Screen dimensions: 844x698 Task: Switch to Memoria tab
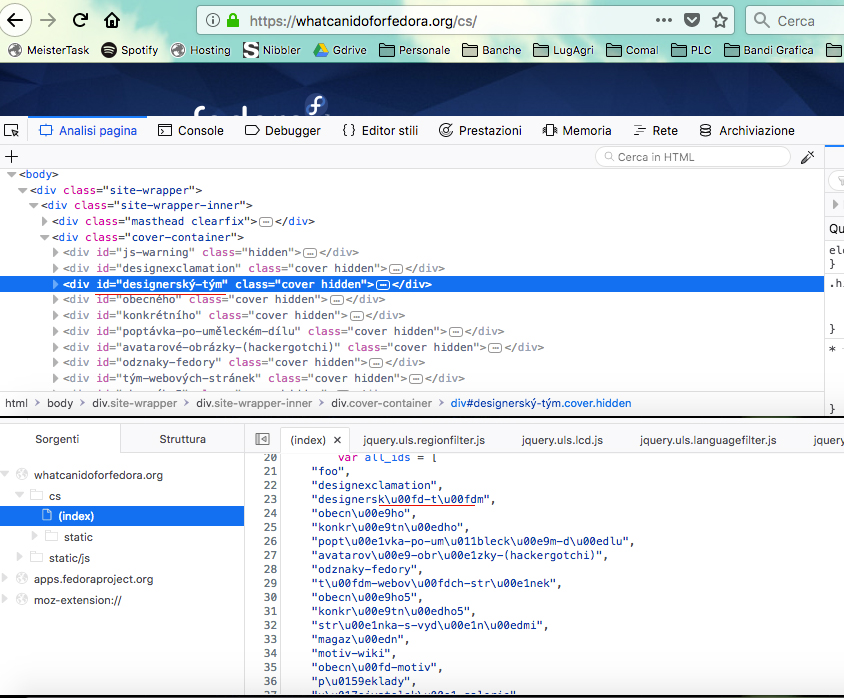point(577,130)
